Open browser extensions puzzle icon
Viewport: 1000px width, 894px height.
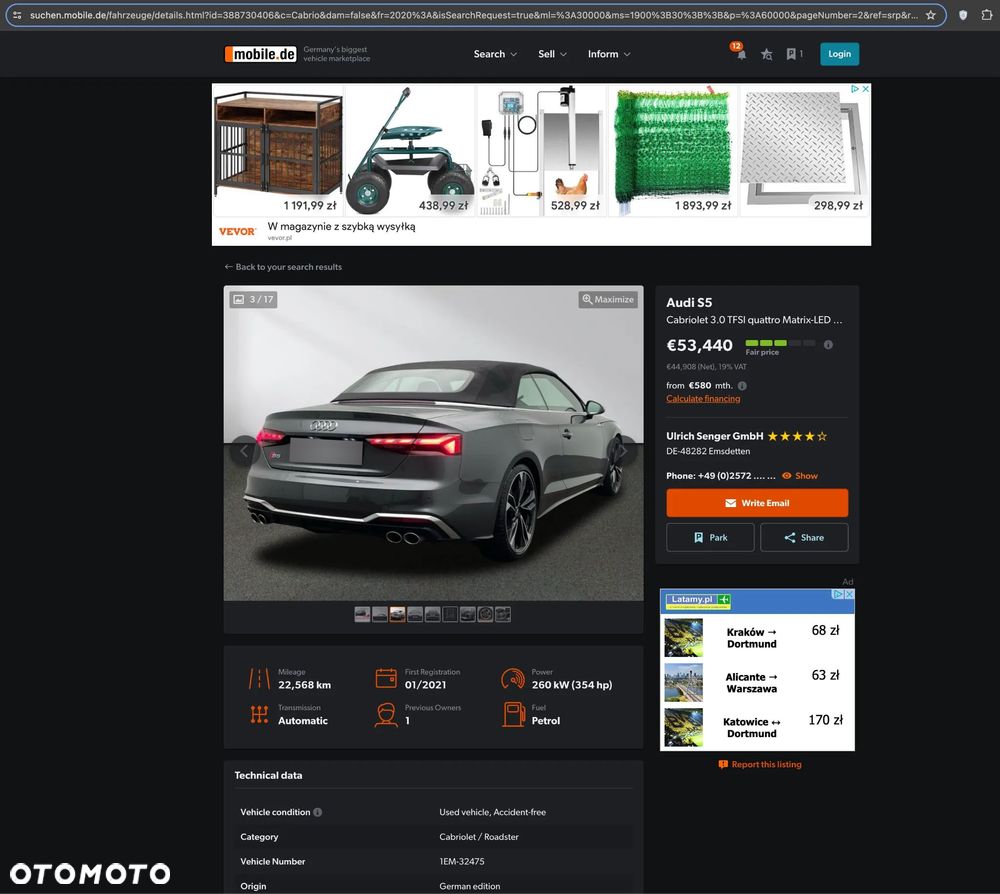986,15
